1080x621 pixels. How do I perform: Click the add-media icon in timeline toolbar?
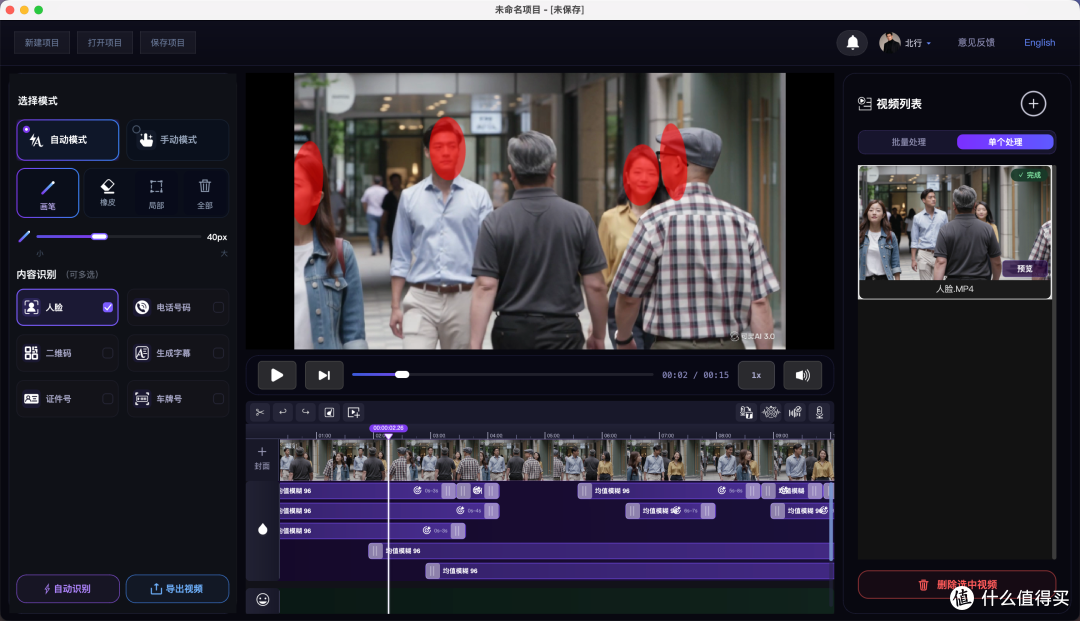click(354, 412)
